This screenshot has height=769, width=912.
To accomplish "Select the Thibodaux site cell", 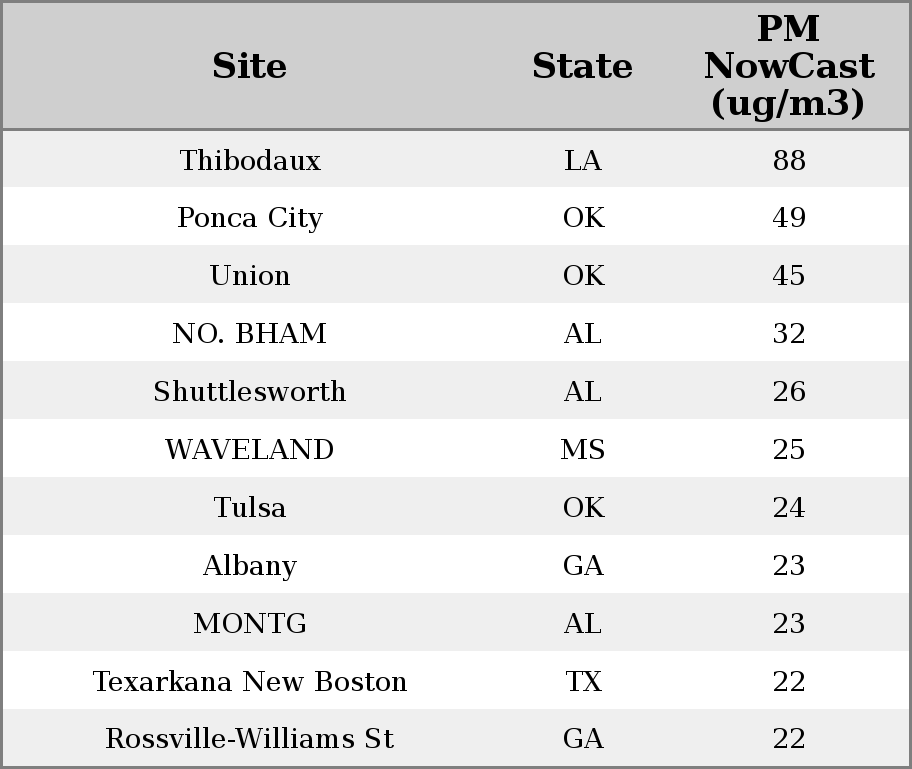I will pyautogui.click(x=250, y=161).
